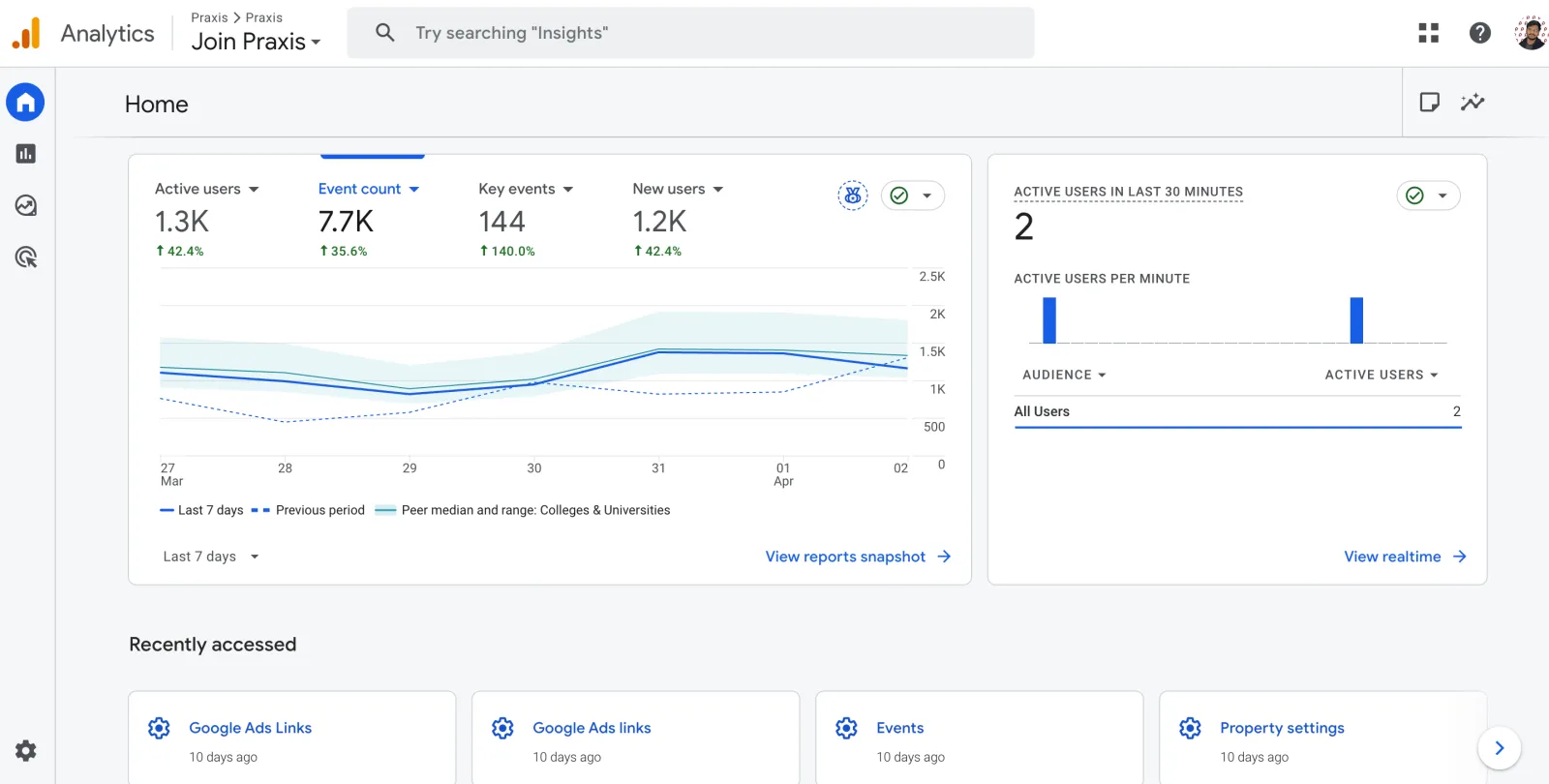The image size is (1549, 784).
Task: Open the Google Ads Links recent card
Action: pyautogui.click(x=292, y=738)
